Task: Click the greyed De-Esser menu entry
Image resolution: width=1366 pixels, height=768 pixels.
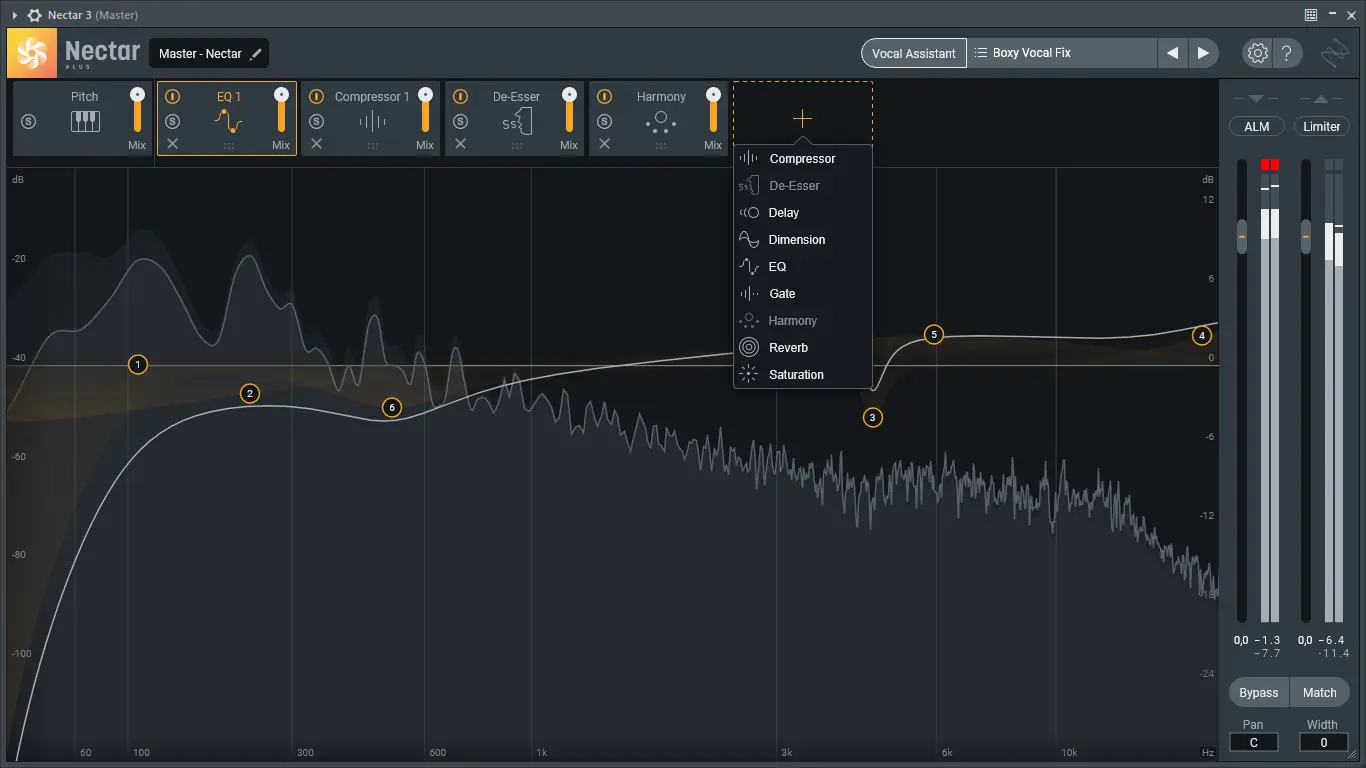Action: 803,186
